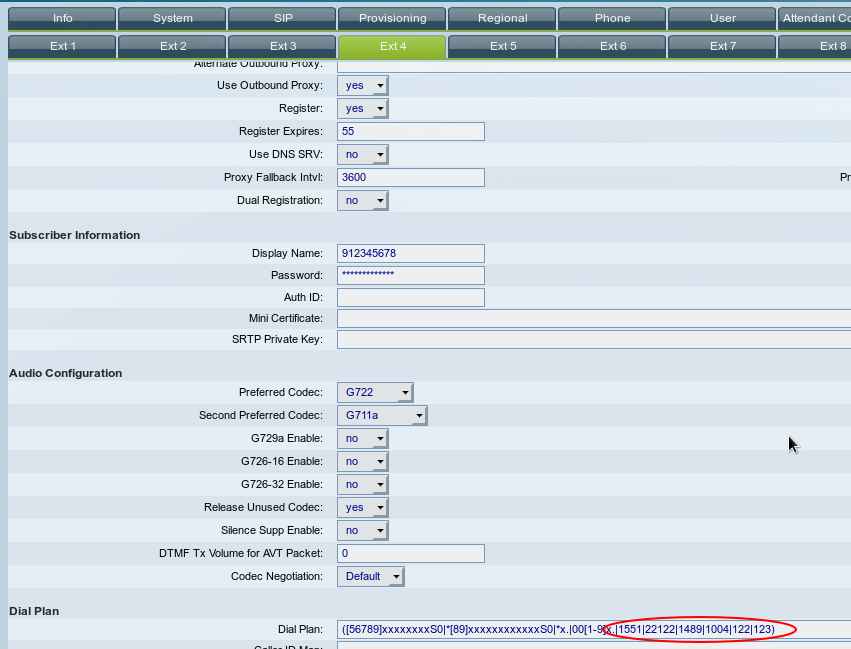Screen dimensions: 851x649
Task: Open the Second Preferred Codec dropdown
Action: pos(382,415)
